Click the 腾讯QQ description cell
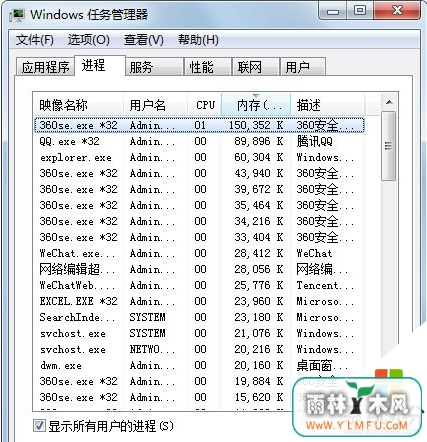 tap(315, 141)
